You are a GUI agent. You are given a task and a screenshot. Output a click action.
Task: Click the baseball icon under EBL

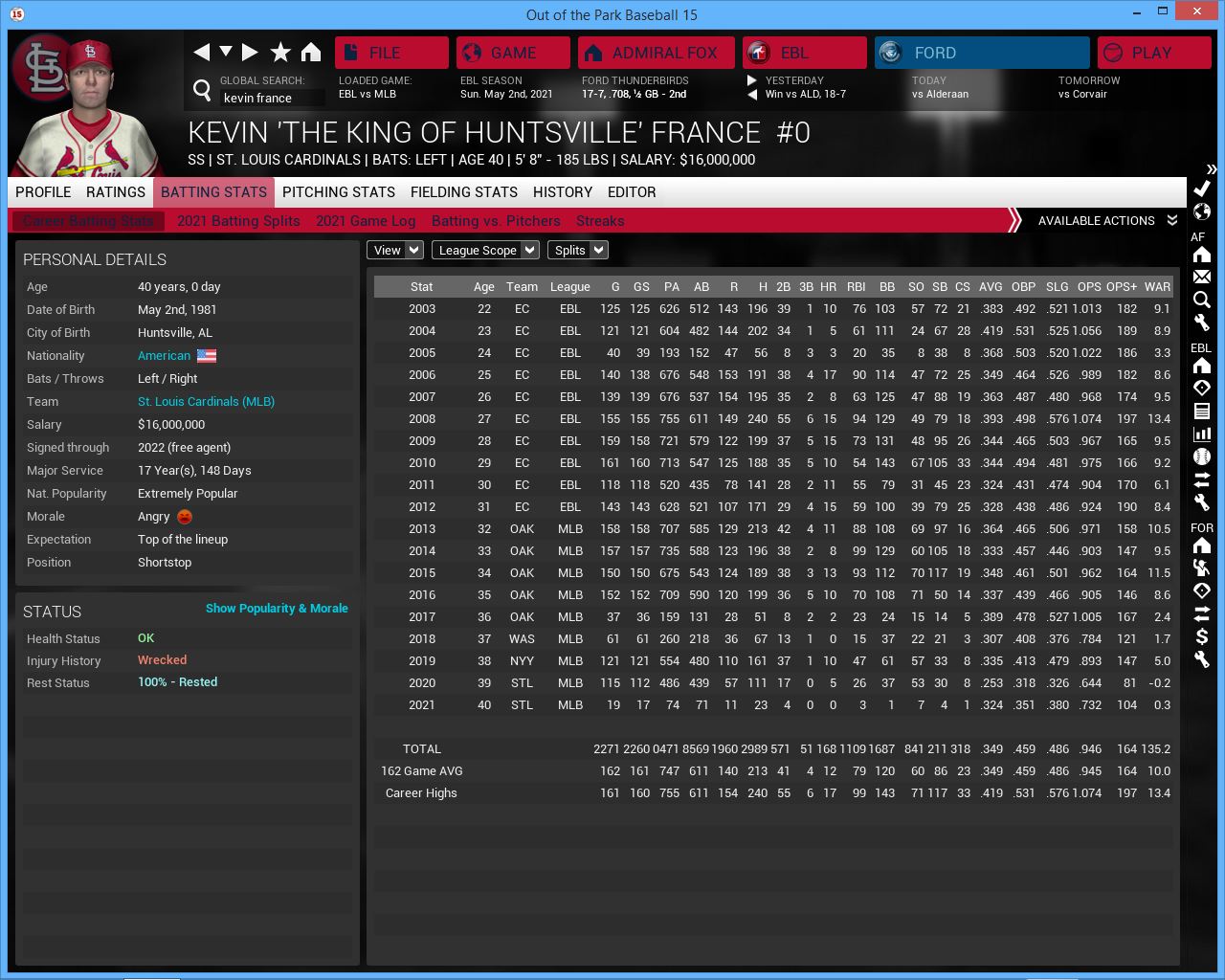click(1202, 457)
